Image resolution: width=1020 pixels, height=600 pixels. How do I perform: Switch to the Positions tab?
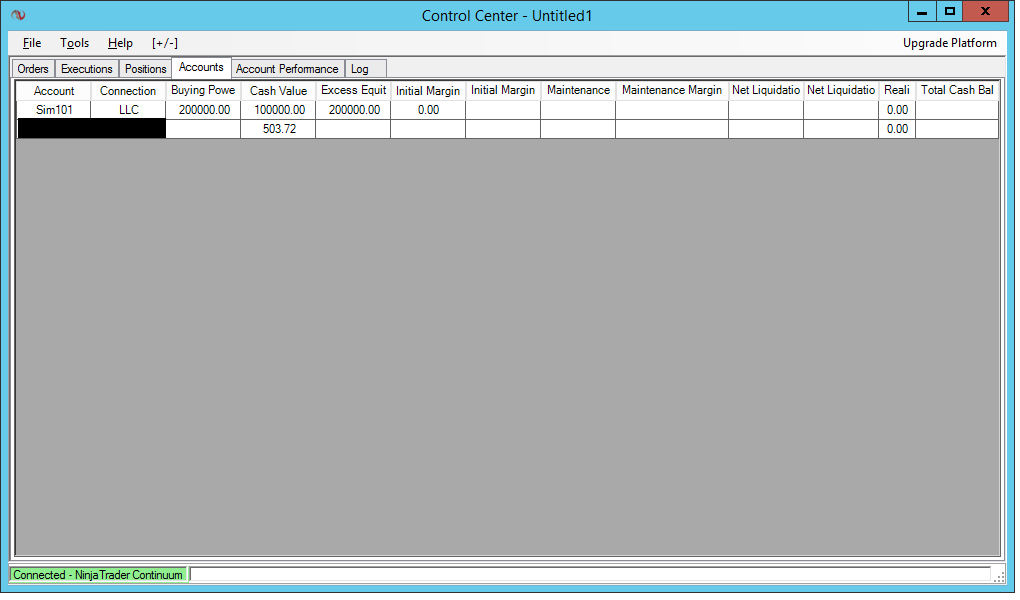pyautogui.click(x=145, y=69)
